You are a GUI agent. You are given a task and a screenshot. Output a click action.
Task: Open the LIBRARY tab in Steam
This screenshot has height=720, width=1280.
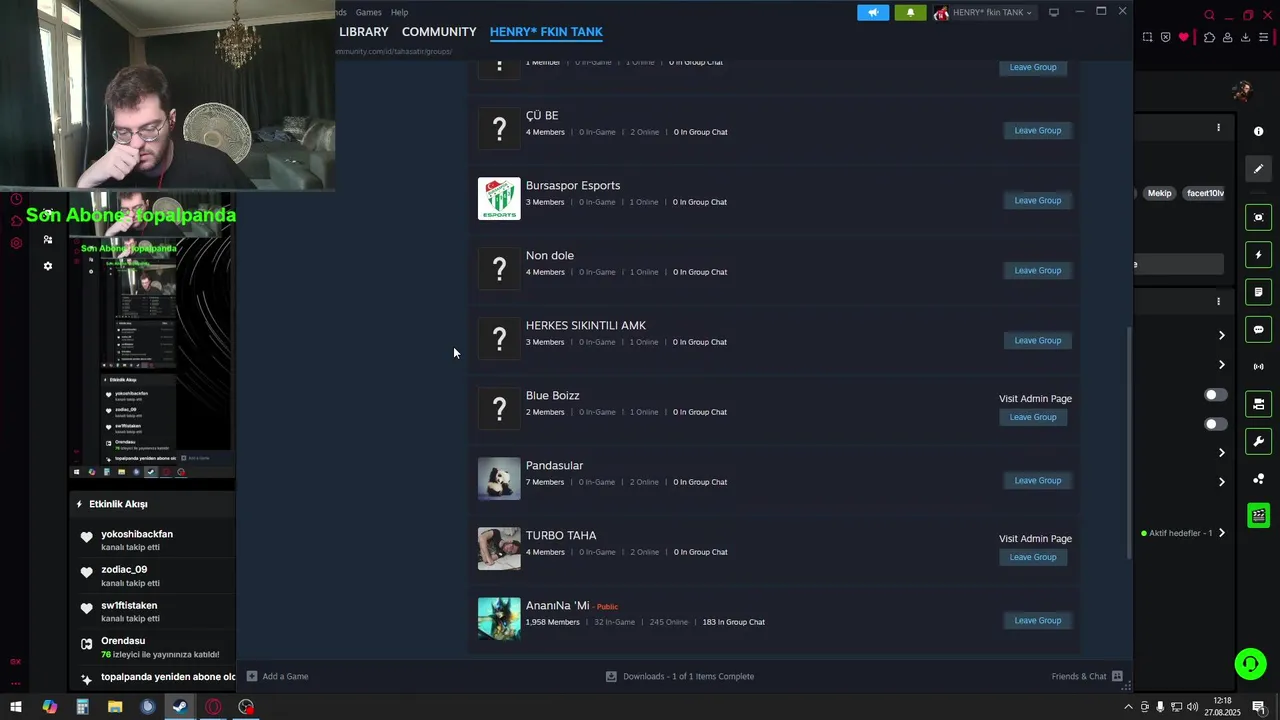coord(364,32)
